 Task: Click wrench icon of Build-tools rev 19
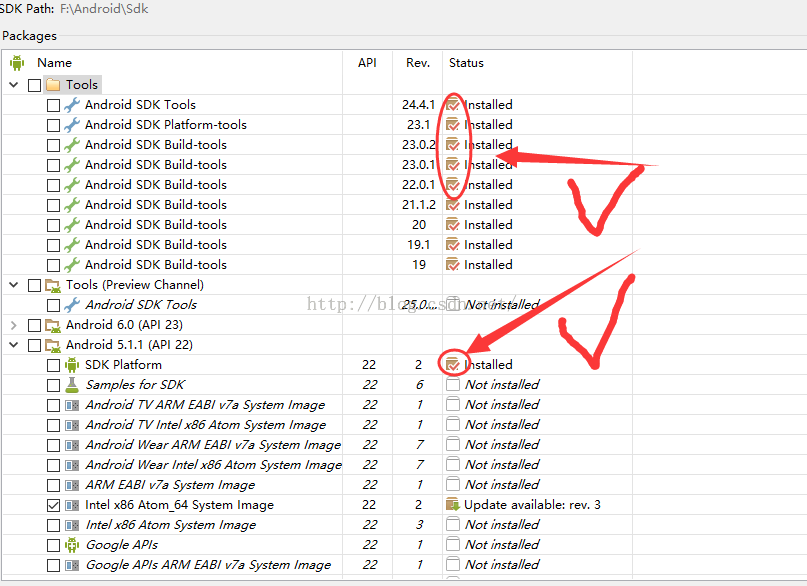[x=72, y=264]
